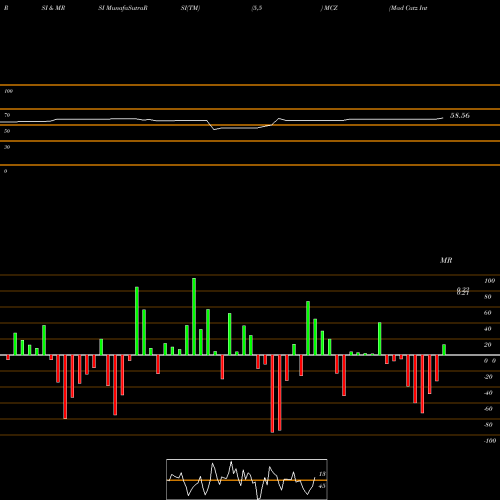This screenshot has width=500, height=500.
Task: Click the MR axis label -60
Action: [488, 409]
